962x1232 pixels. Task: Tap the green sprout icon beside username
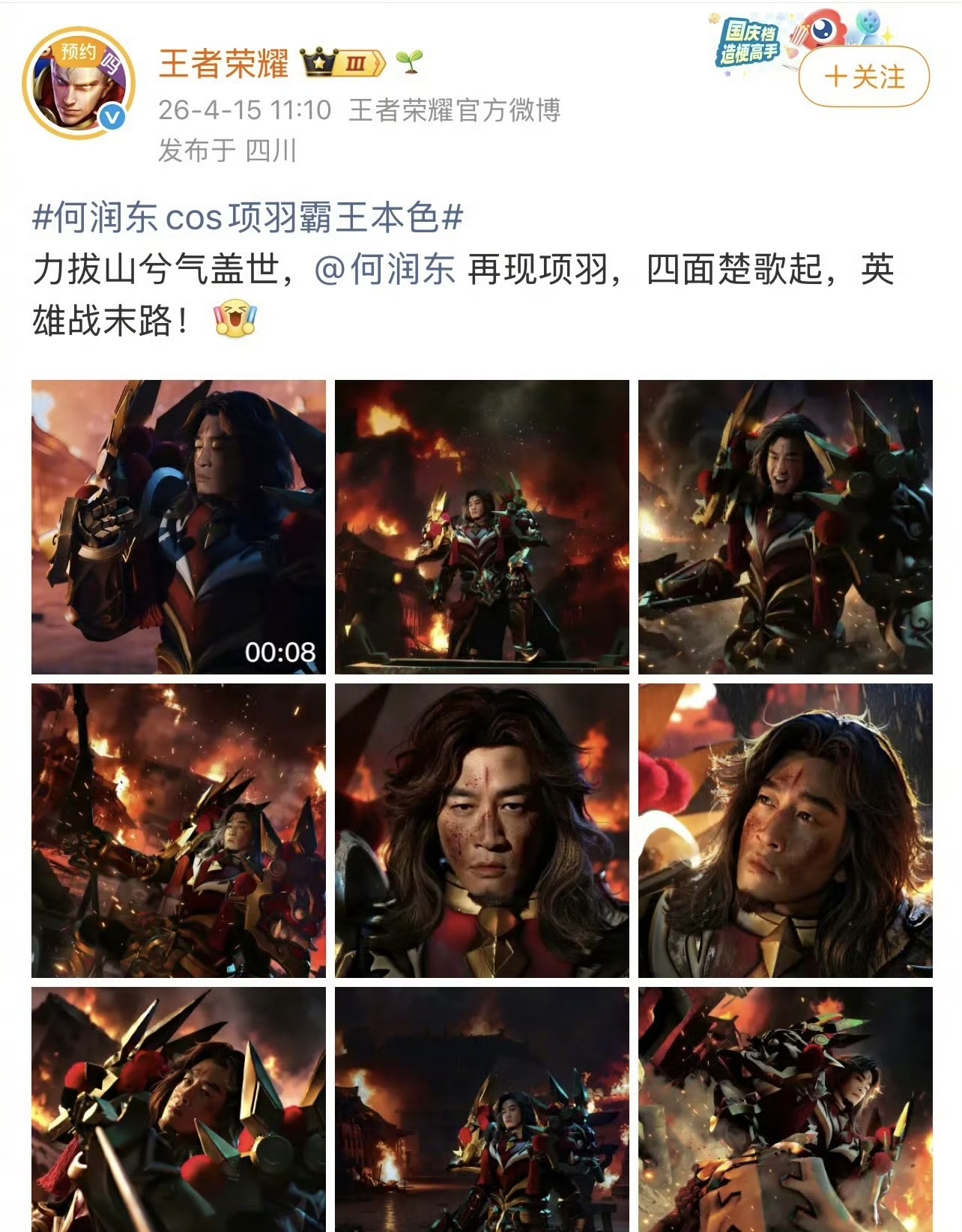[409, 62]
